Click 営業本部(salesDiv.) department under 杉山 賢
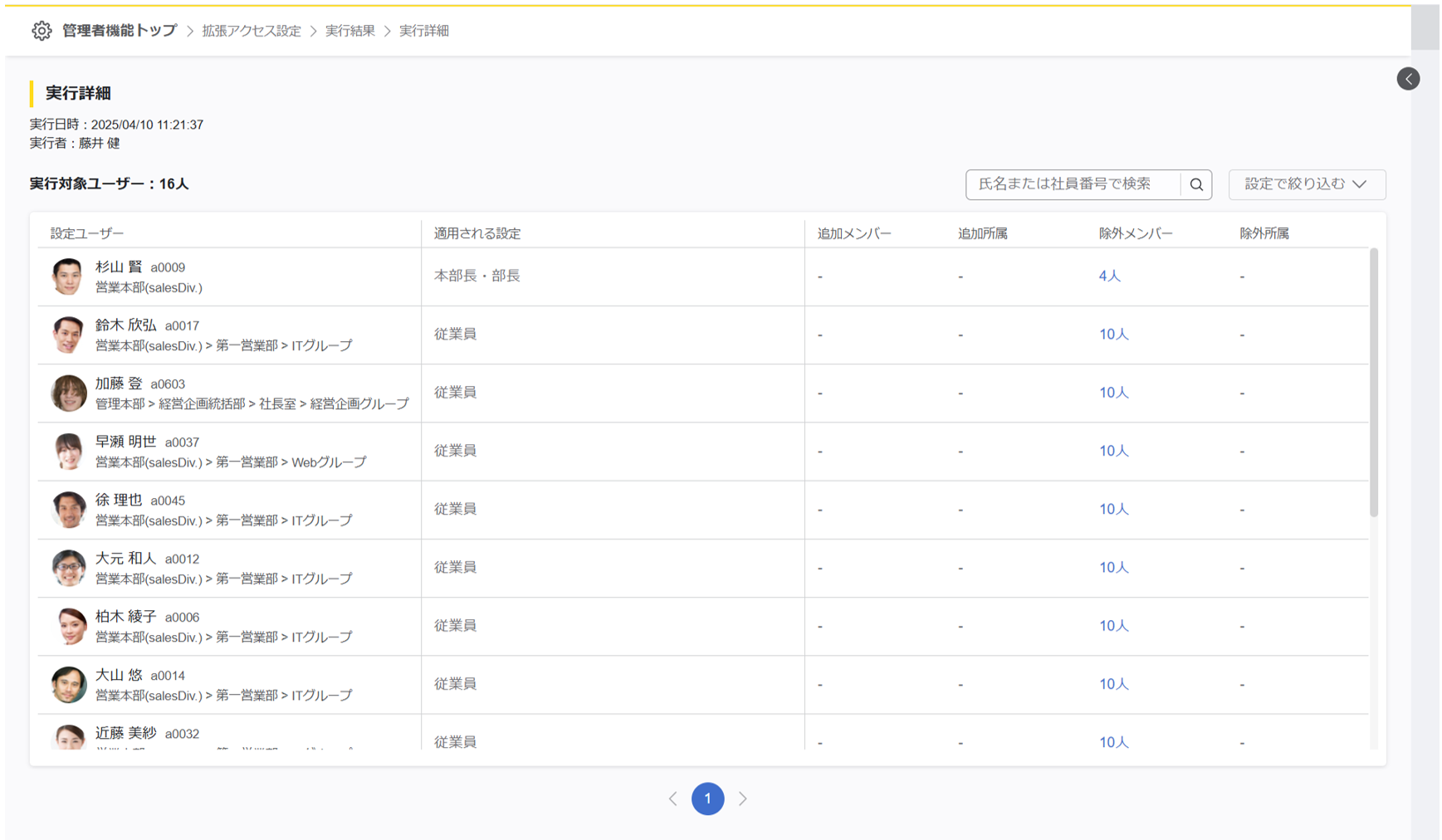Image resolution: width=1442 pixels, height=840 pixels. (x=149, y=287)
